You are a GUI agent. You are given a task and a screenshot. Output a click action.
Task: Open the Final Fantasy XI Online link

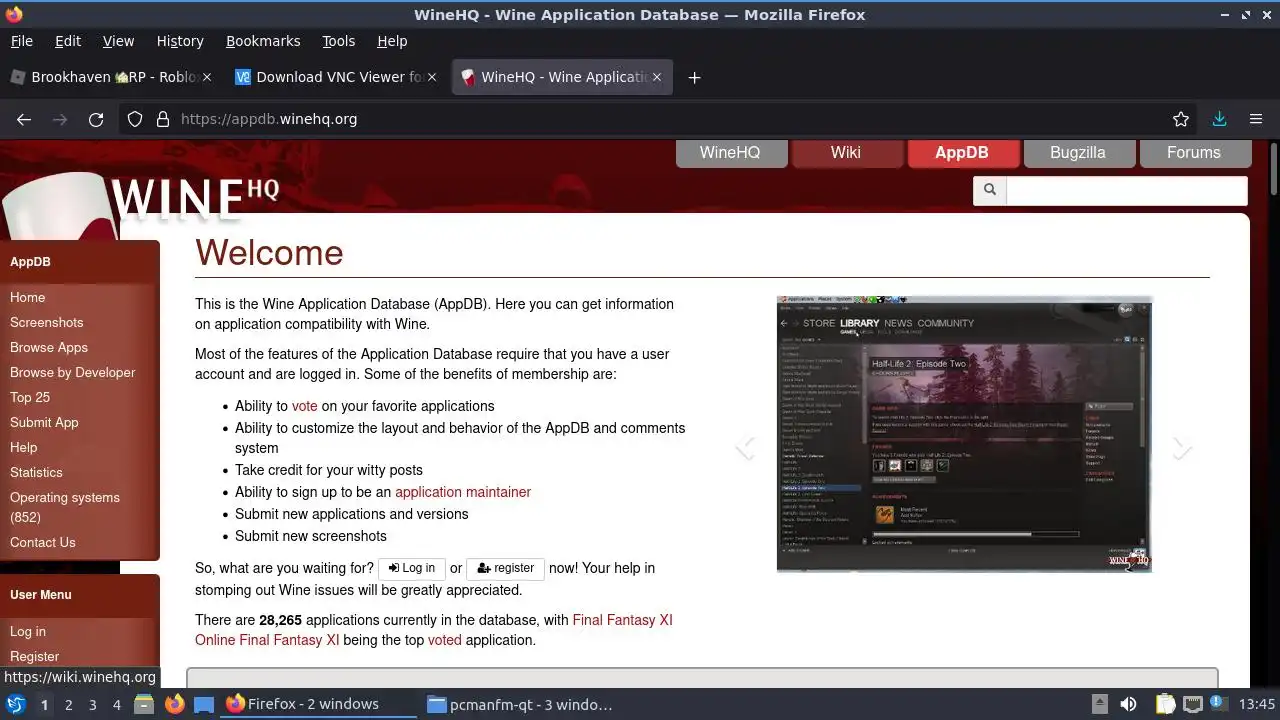pyautogui.click(x=434, y=630)
